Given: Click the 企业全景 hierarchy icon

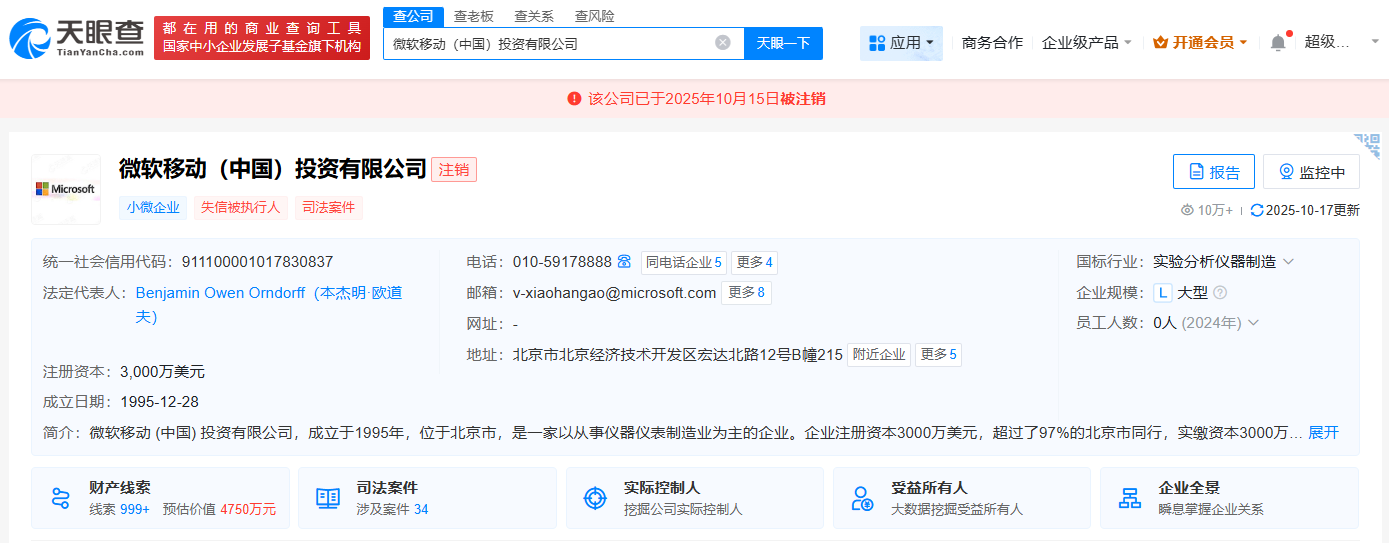Looking at the screenshot, I should tap(1130, 498).
